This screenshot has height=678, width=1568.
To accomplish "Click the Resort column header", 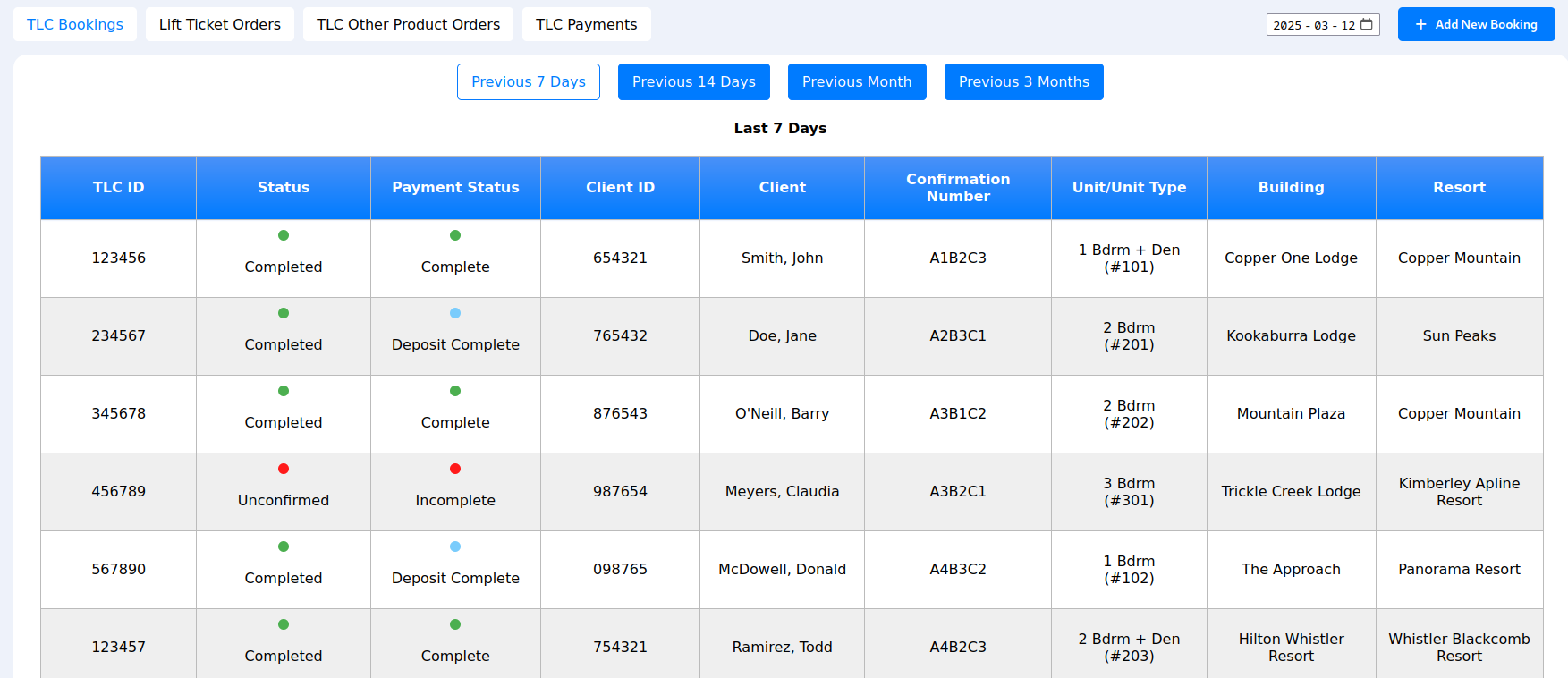I will pos(1460,188).
